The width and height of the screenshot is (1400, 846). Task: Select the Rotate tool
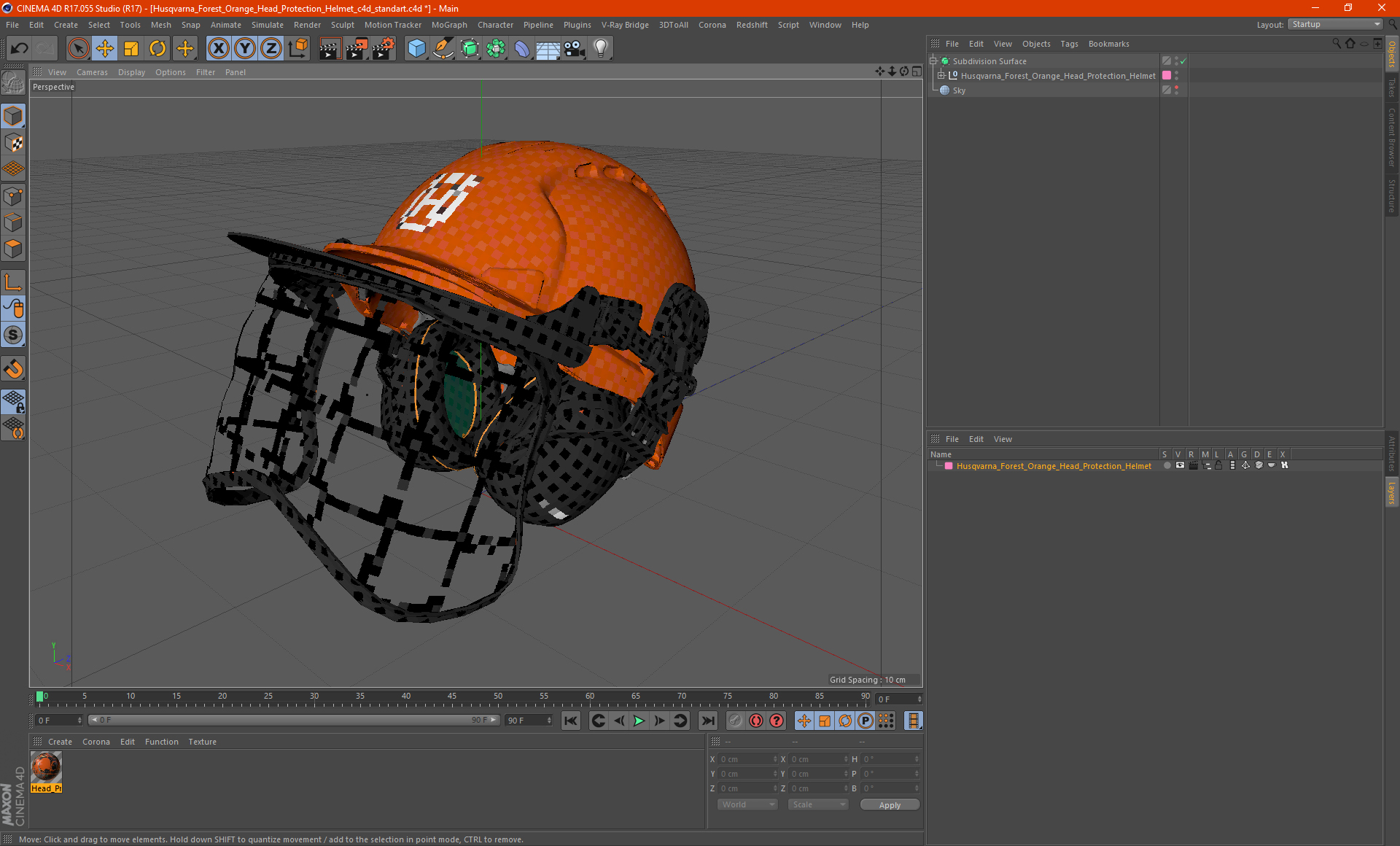[x=157, y=49]
